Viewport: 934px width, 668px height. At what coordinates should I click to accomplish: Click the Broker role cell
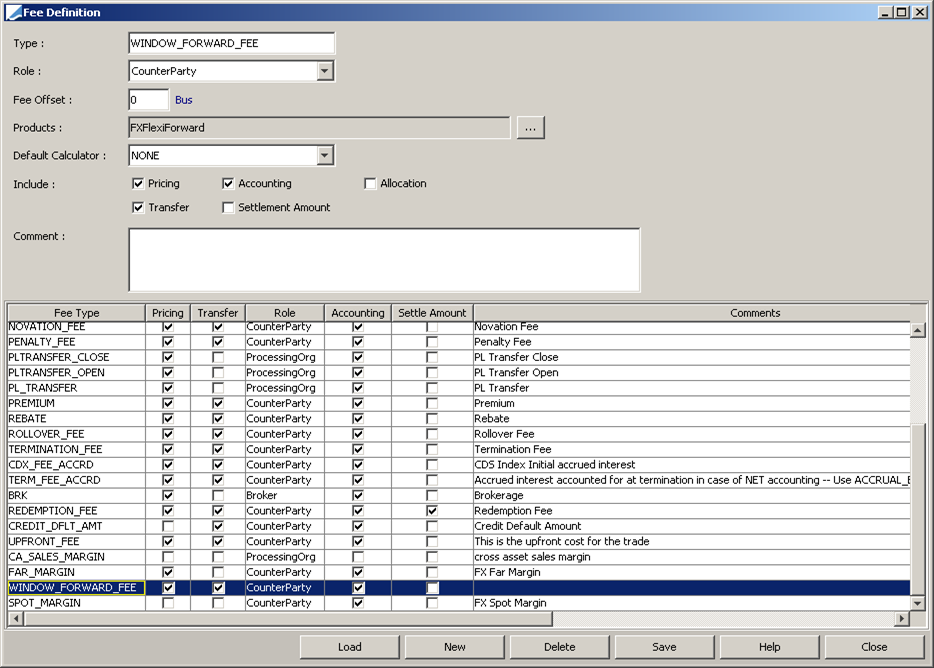285,495
